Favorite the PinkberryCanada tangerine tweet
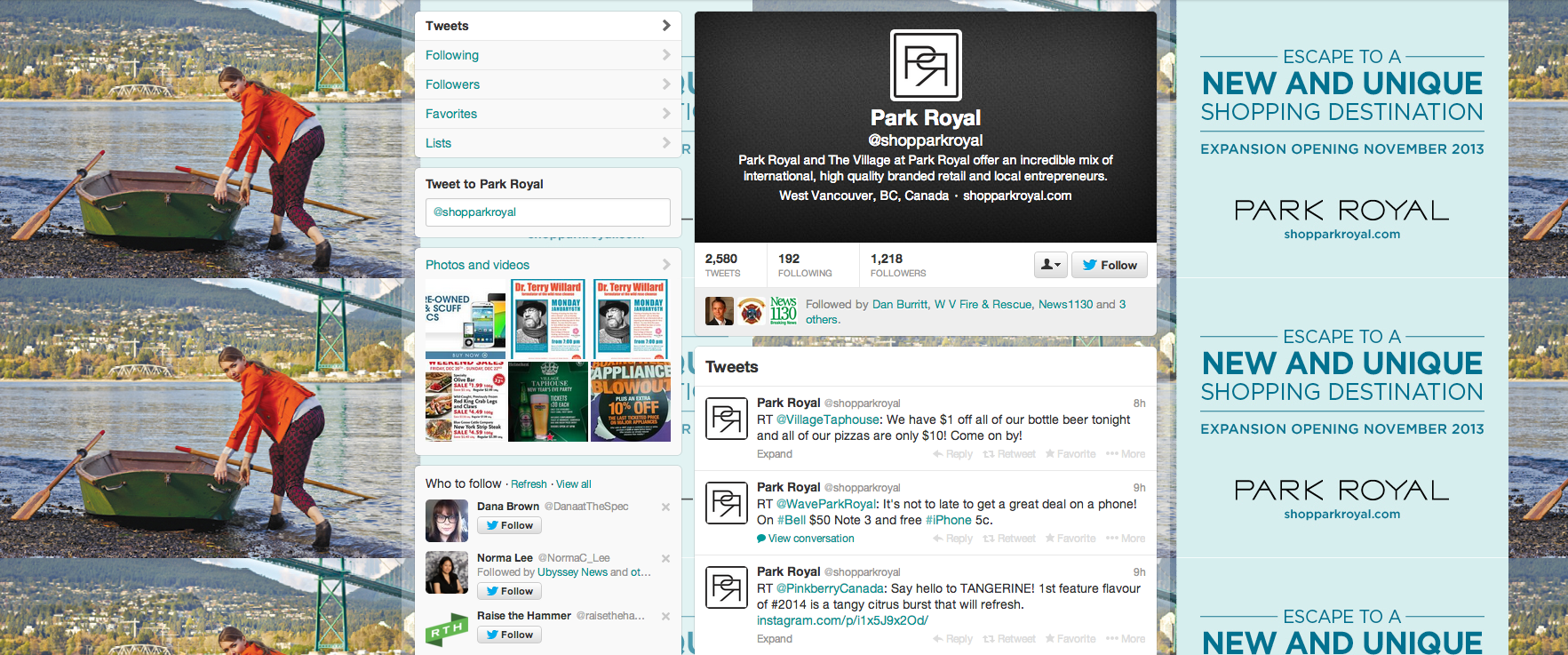 1071,639
